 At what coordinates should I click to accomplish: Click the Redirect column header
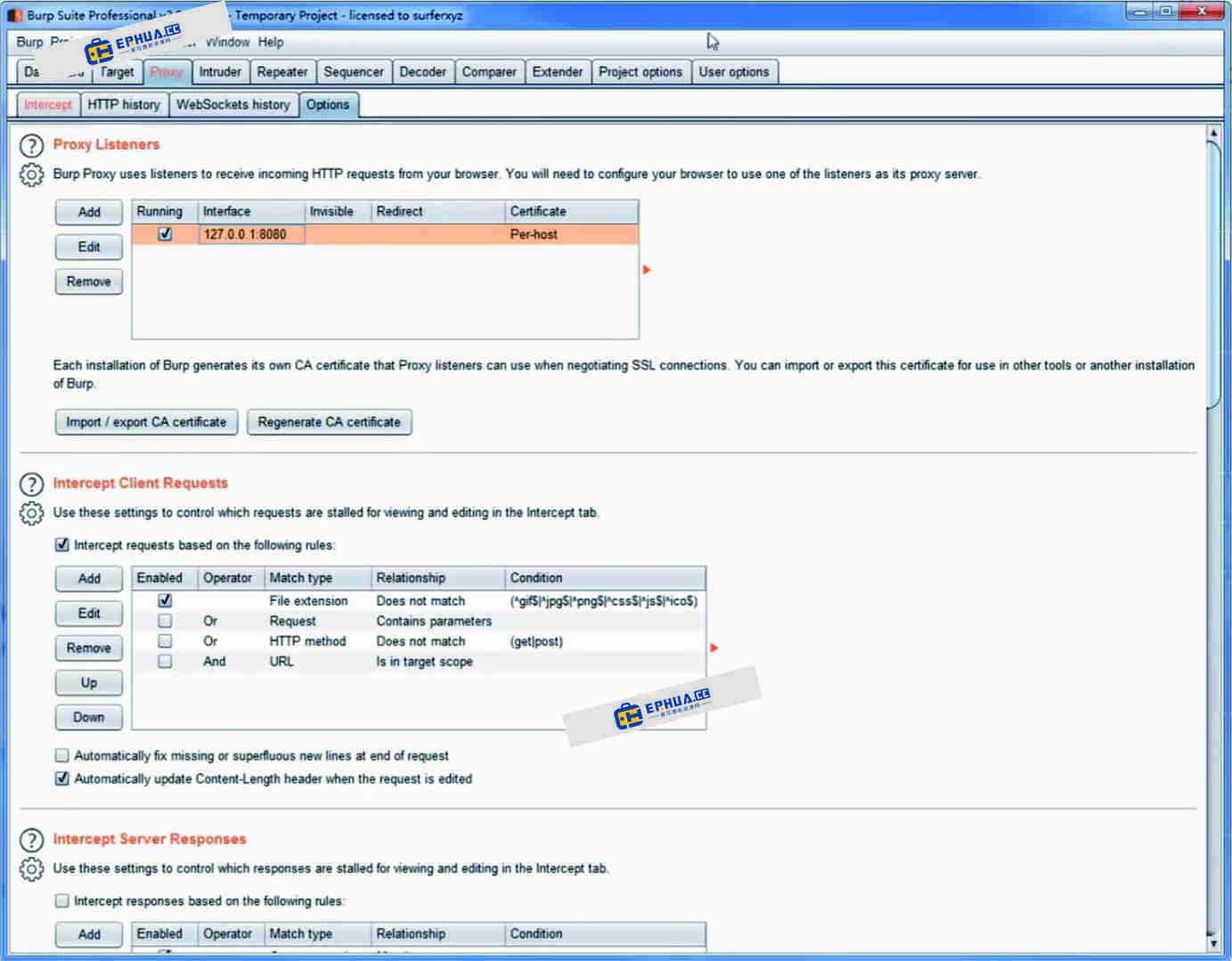tap(438, 211)
